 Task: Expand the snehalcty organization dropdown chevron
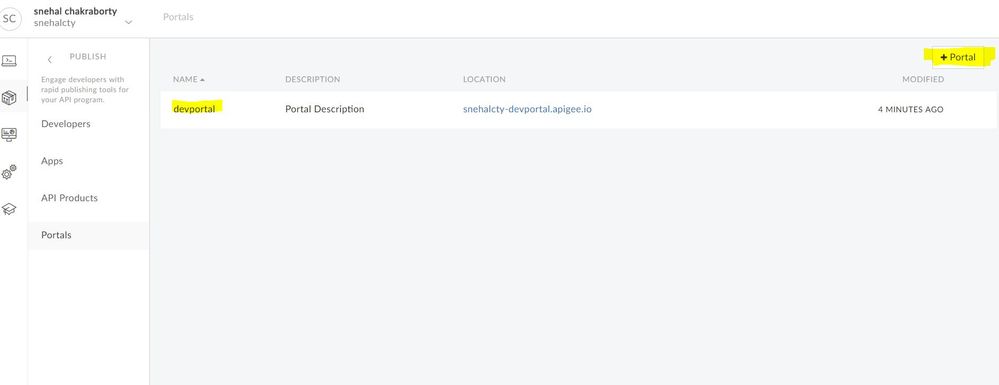click(129, 22)
